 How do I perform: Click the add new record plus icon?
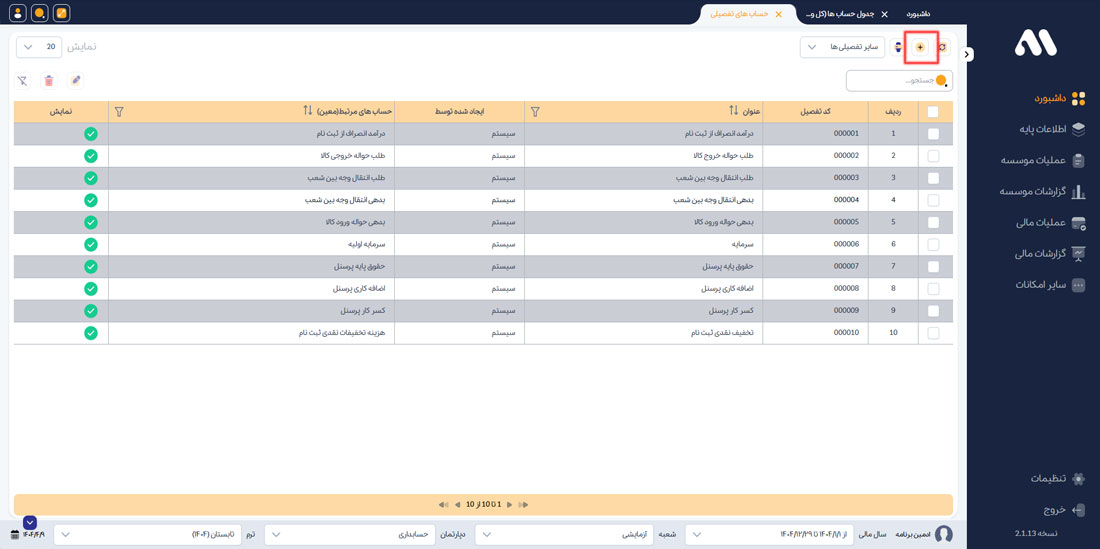click(920, 47)
